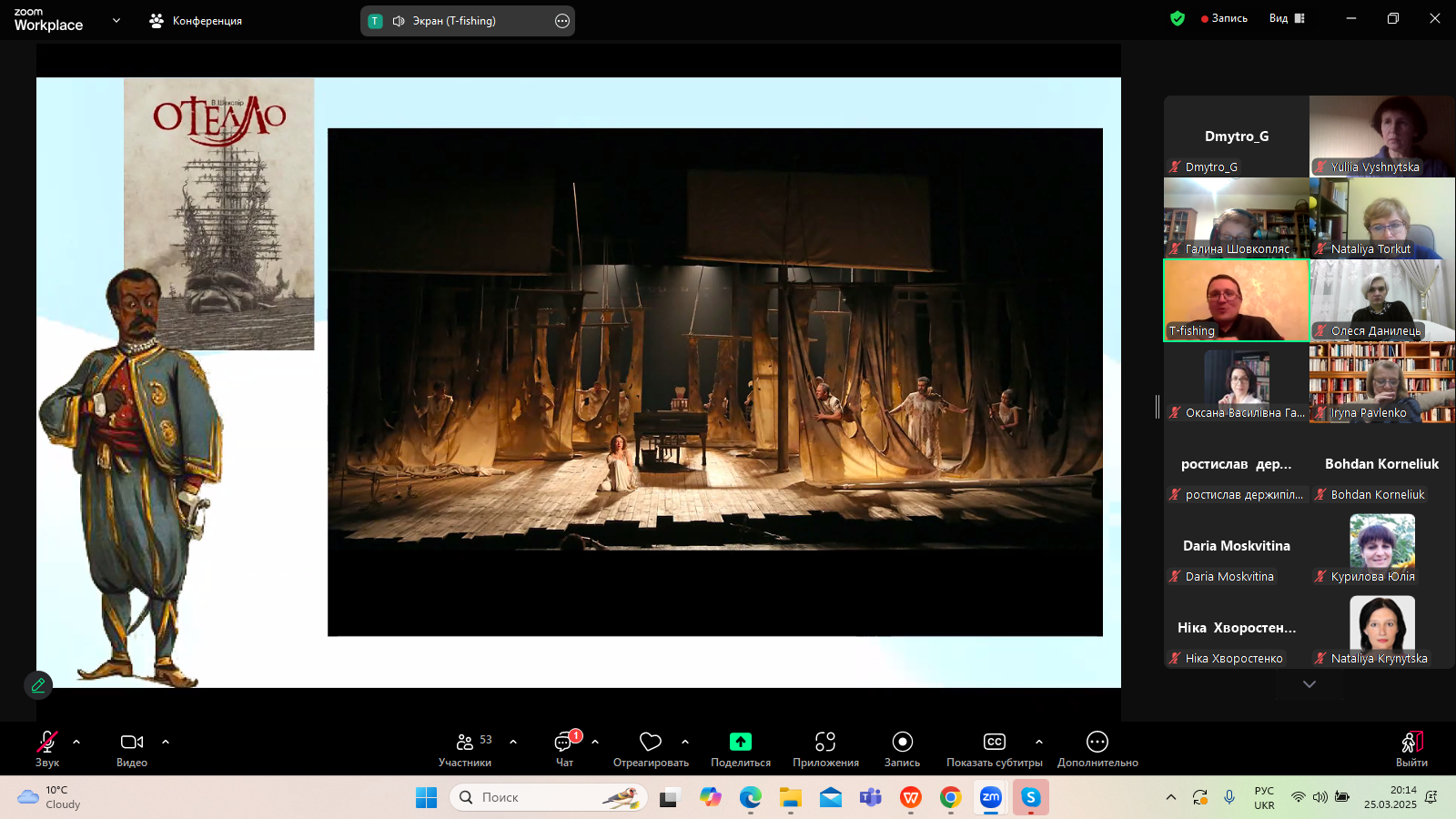Screen dimensions: 1456x819
Task: Click the annotation pencil icon on slide
Action: pos(38,685)
